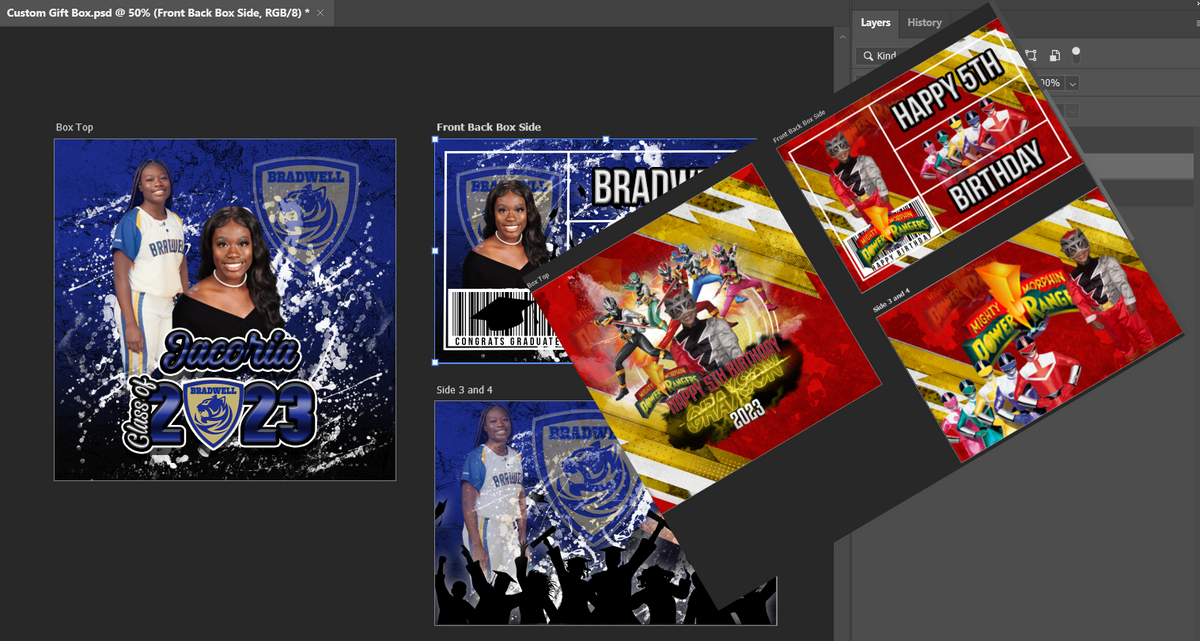Open the layer Fill dropdown arrow
Image resolution: width=1200 pixels, height=641 pixels.
(x=1073, y=110)
